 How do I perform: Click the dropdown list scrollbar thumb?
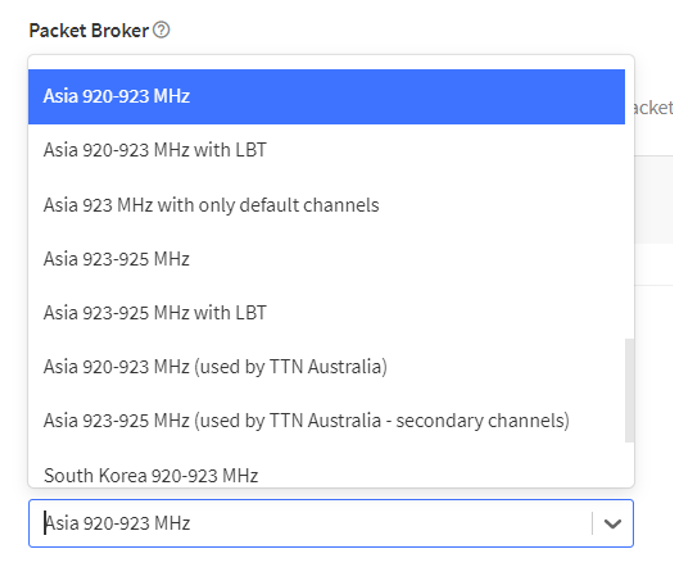point(629,390)
